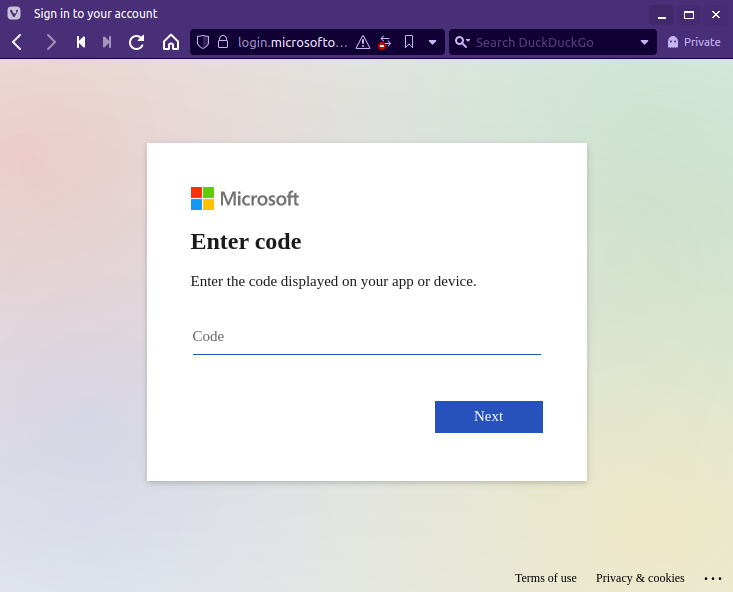Click the Microsoft logo
Viewport: 733px width, 592px height.
[244, 199]
